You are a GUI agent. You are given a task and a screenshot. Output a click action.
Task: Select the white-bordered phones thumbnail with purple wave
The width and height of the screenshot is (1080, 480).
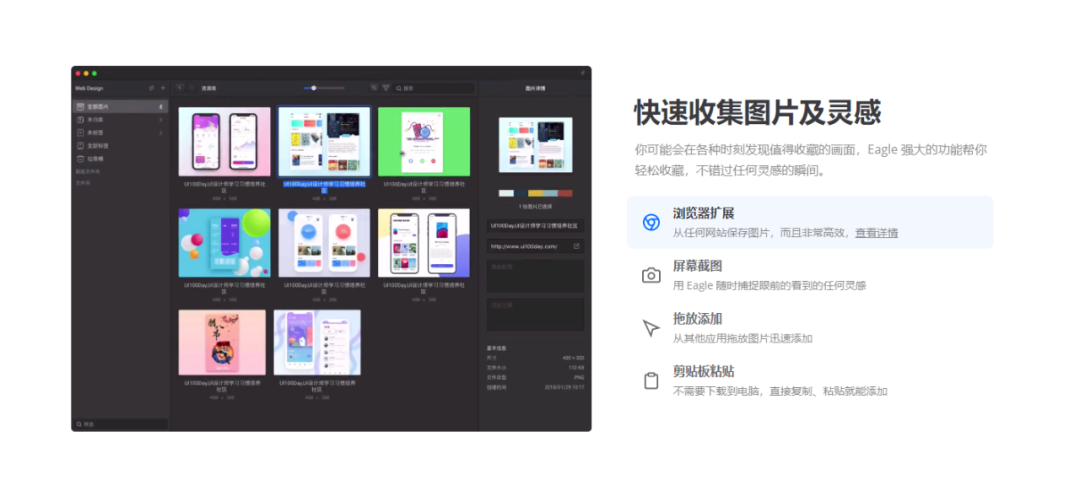pos(424,243)
